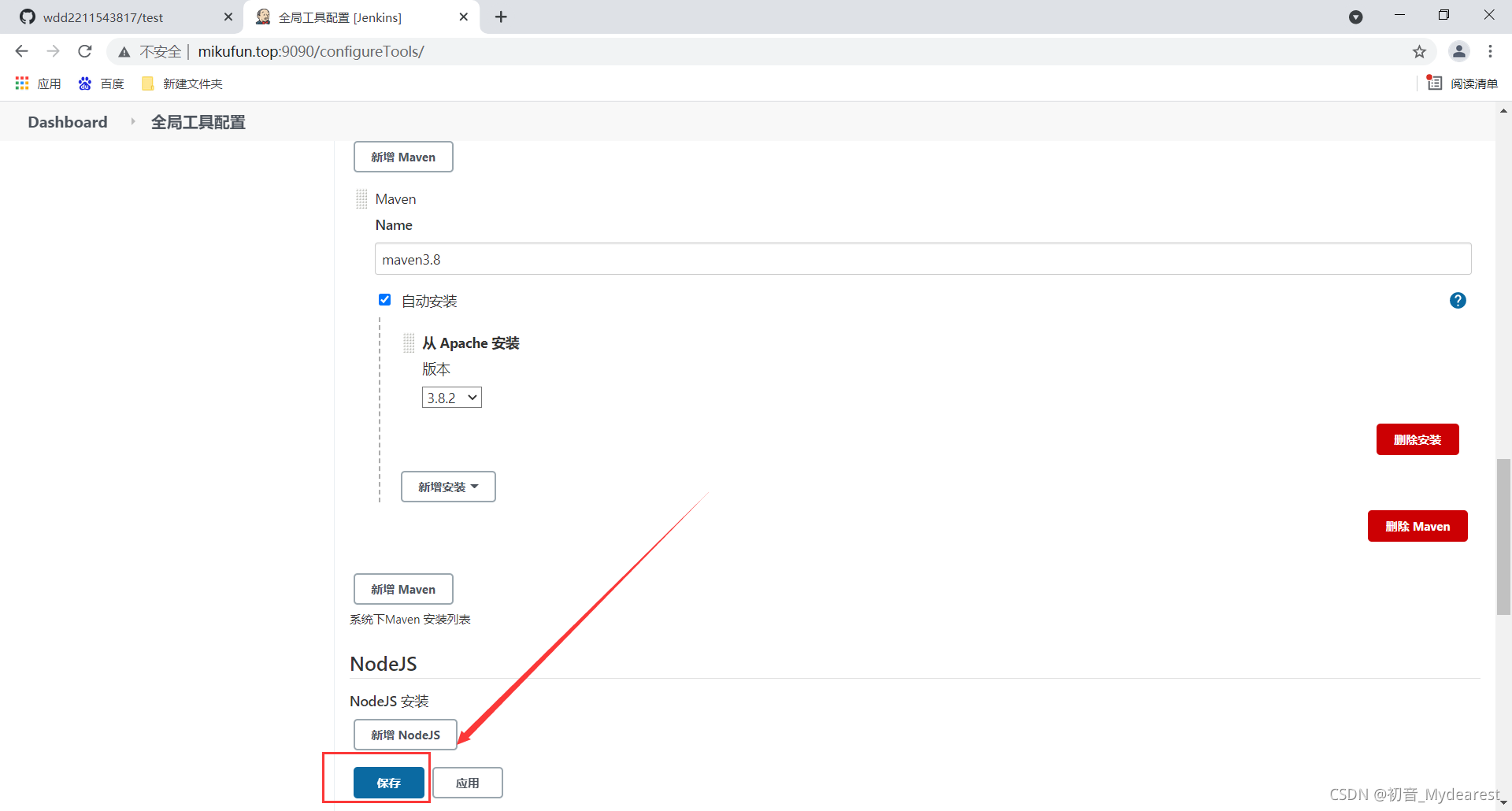Reload the current page
This screenshot has width=1512, height=811.
pos(85,51)
